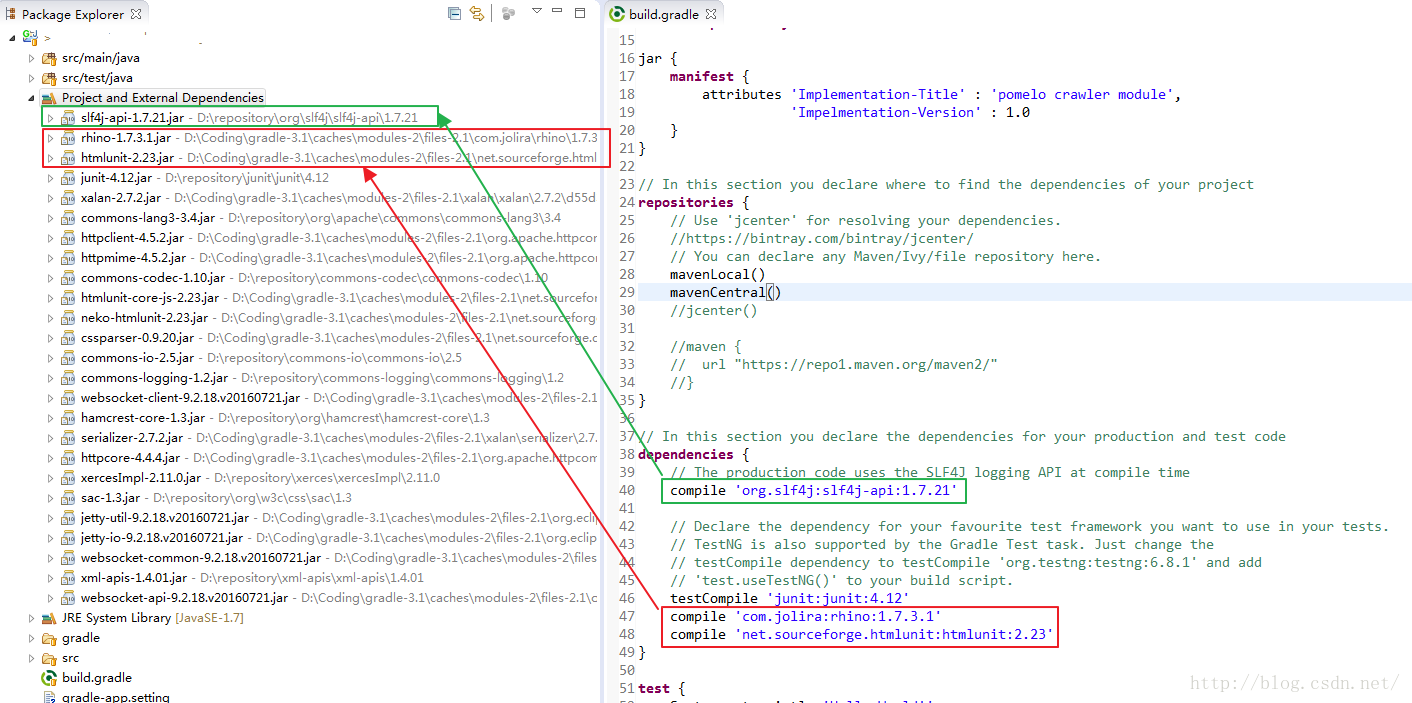Click compile 'net.sourceforge.htmlunit:htmlunit:2.23' line
Viewport: 1412px width, 703px height.
[x=862, y=634]
